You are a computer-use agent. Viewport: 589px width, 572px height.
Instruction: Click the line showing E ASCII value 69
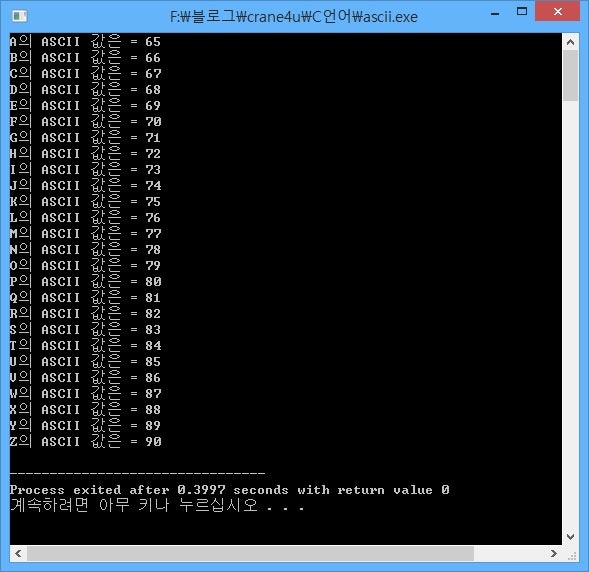point(86,105)
